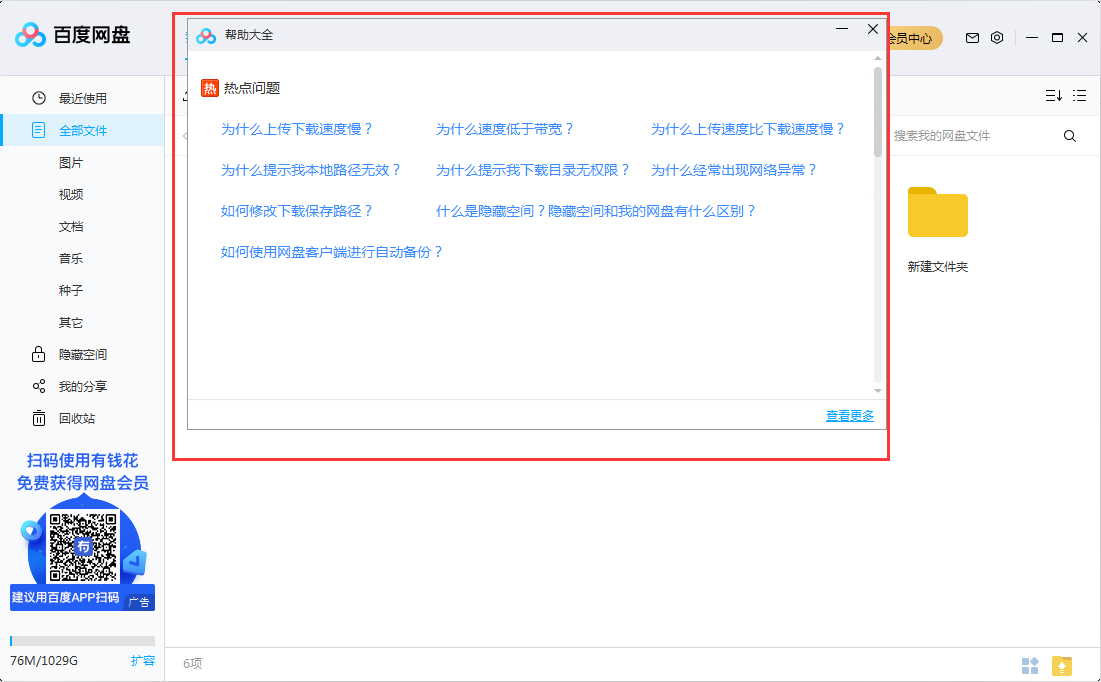Open the upload transfer icon at bottom right
Screen dimensions: 1101x682
(x=1062, y=665)
